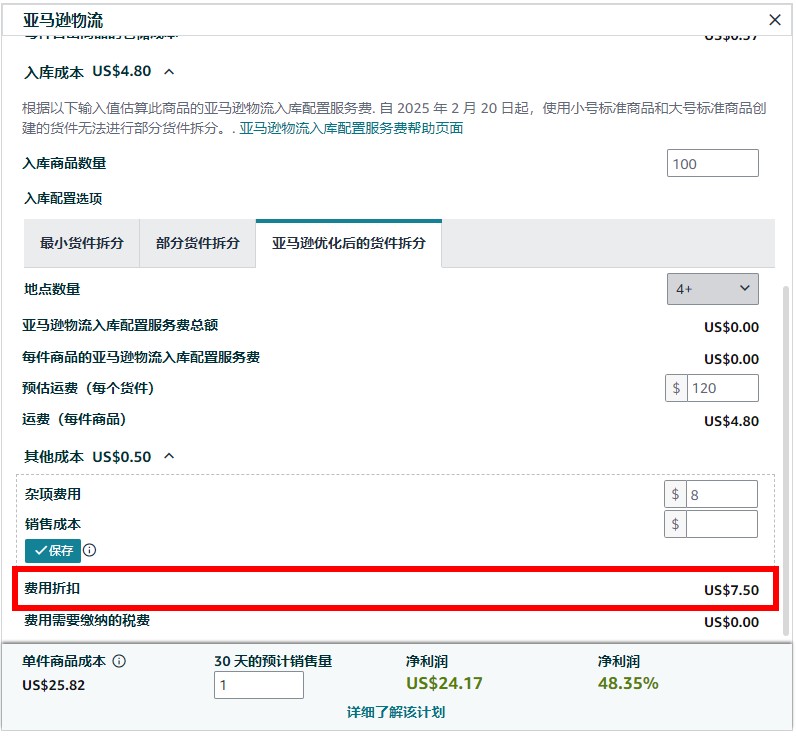Click the 每件商品的亚马逊物流入库配置服务费 label
Viewport: 796px width, 737px height.
(141, 357)
